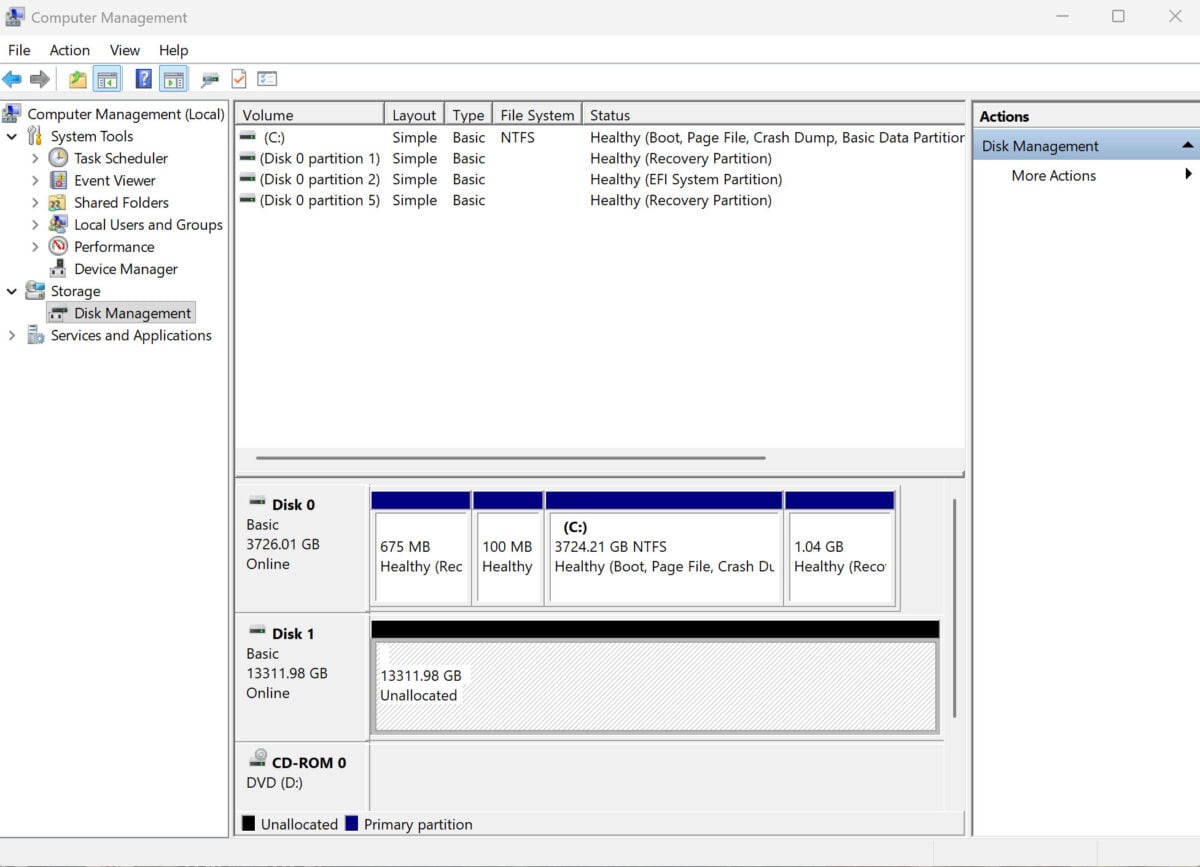
Task: Click the forward navigation arrow
Action: [38, 78]
